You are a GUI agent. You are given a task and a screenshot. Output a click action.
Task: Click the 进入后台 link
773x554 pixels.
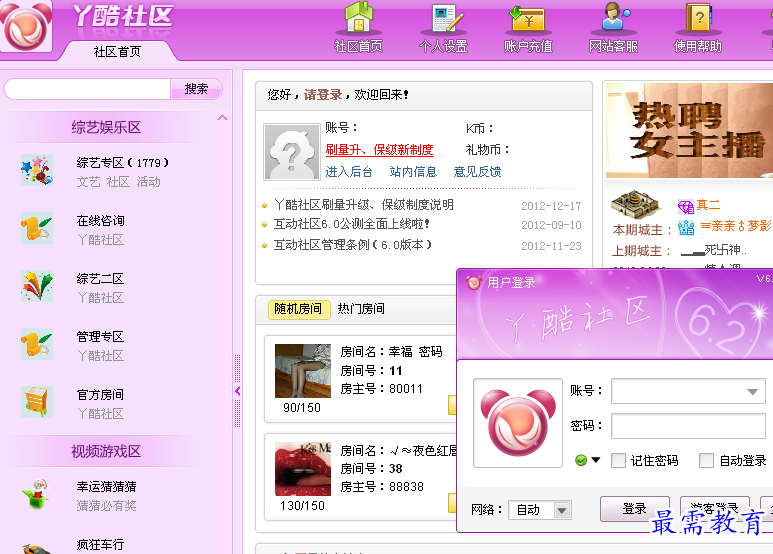[349, 172]
